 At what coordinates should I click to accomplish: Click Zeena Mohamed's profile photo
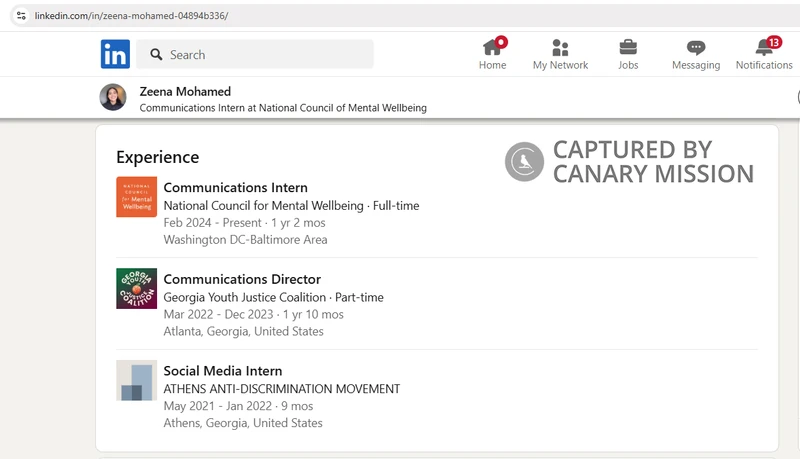113,97
